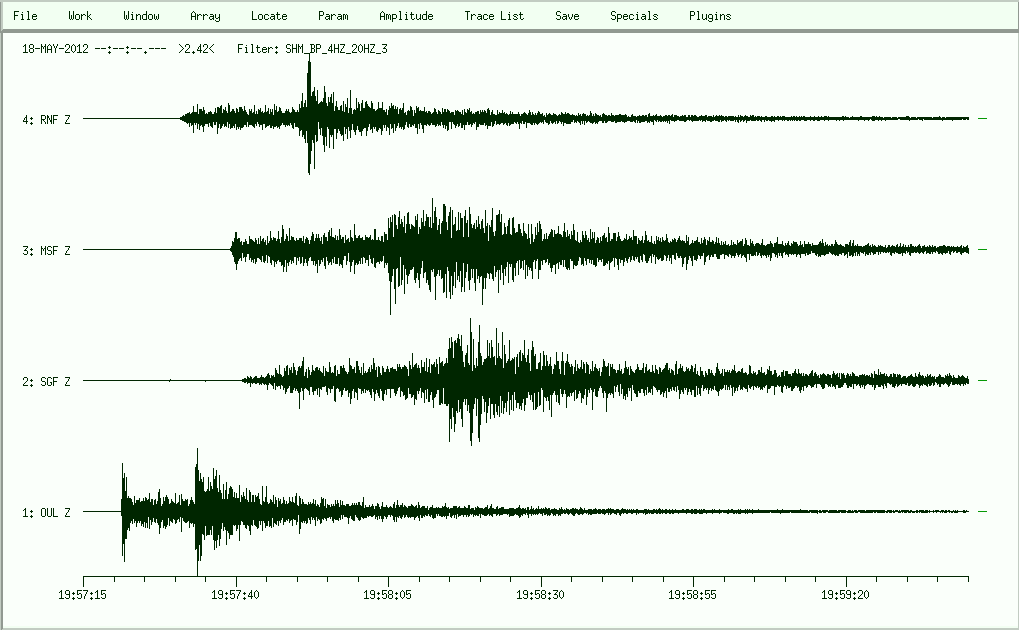Click the 19:57:40 time axis label
1019x630 pixels.
pos(236,594)
